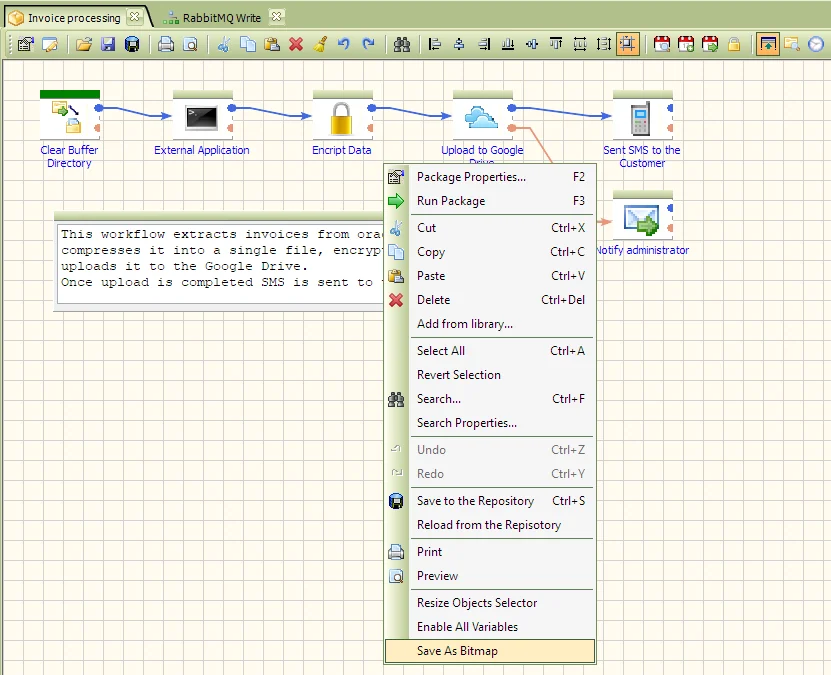
Task: Open Search from the context menu
Action: [490, 399]
